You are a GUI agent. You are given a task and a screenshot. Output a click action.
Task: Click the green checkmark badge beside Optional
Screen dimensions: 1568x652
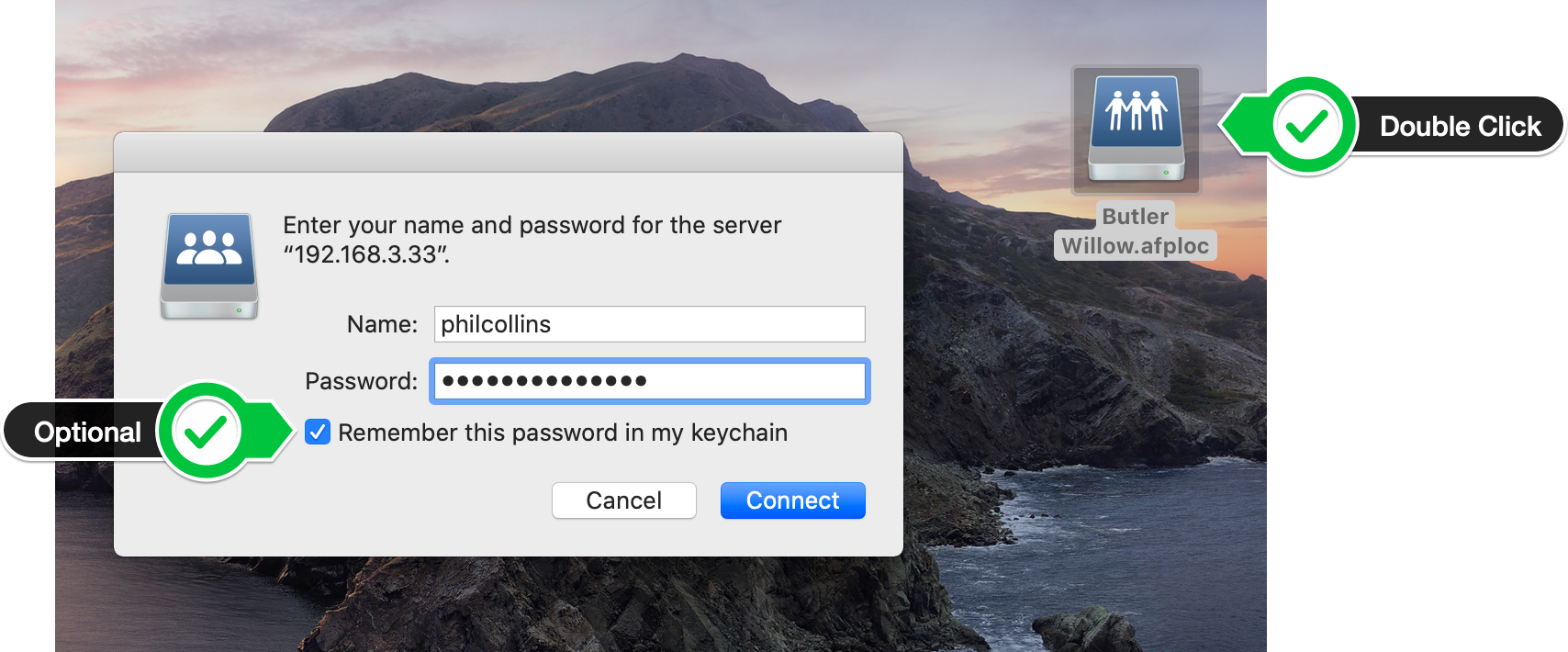[x=206, y=431]
